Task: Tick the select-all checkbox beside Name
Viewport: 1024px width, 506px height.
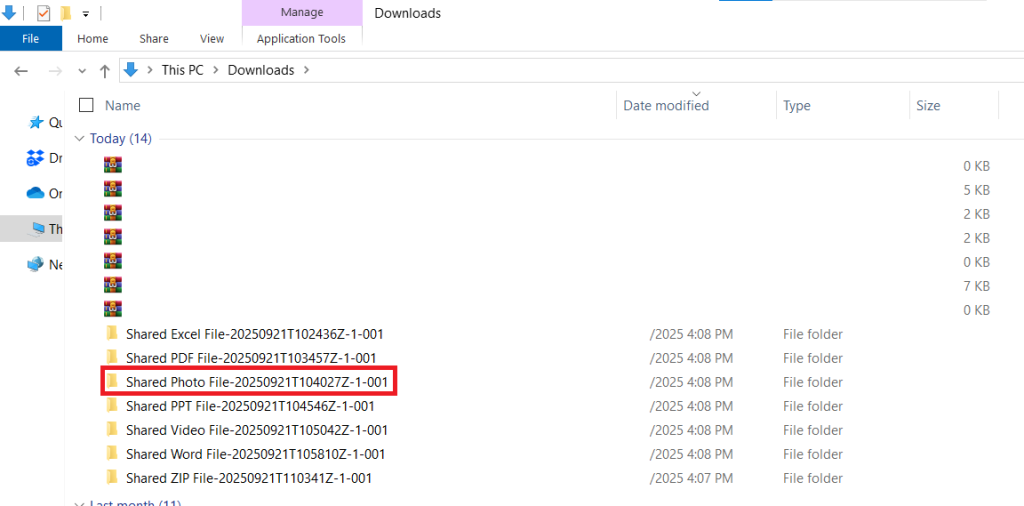Action: click(86, 105)
